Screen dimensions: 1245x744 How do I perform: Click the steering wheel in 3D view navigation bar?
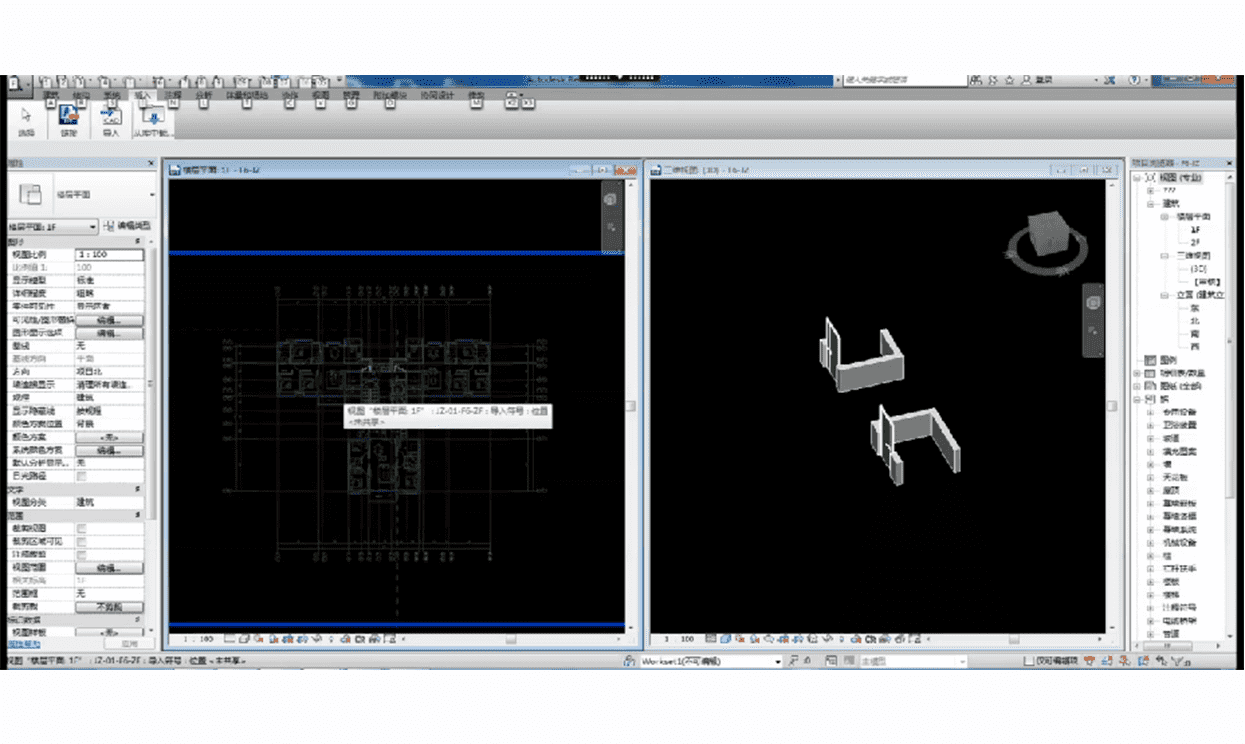(x=1093, y=302)
